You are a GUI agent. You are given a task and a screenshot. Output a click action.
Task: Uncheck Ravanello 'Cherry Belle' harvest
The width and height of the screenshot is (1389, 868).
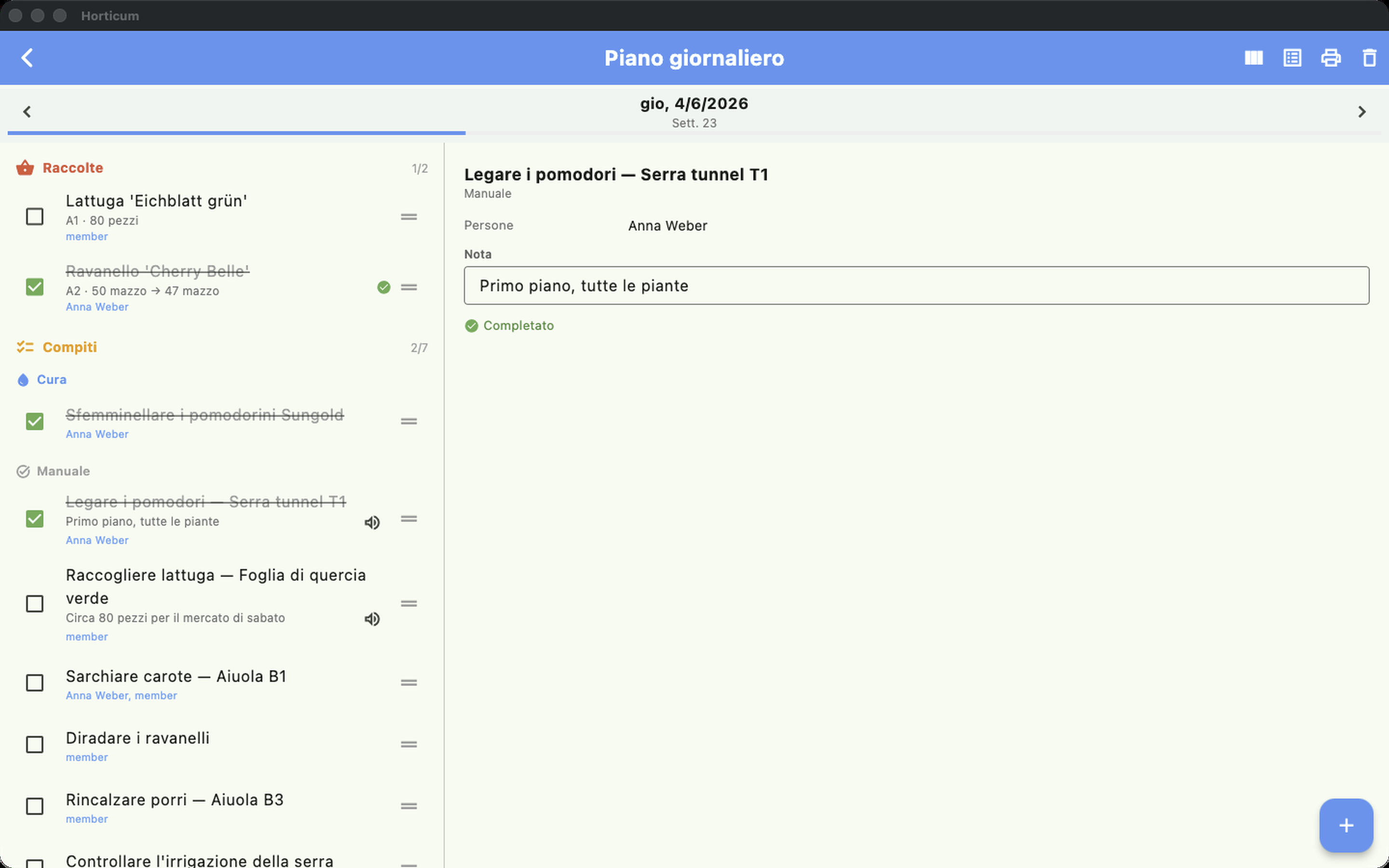pos(34,287)
